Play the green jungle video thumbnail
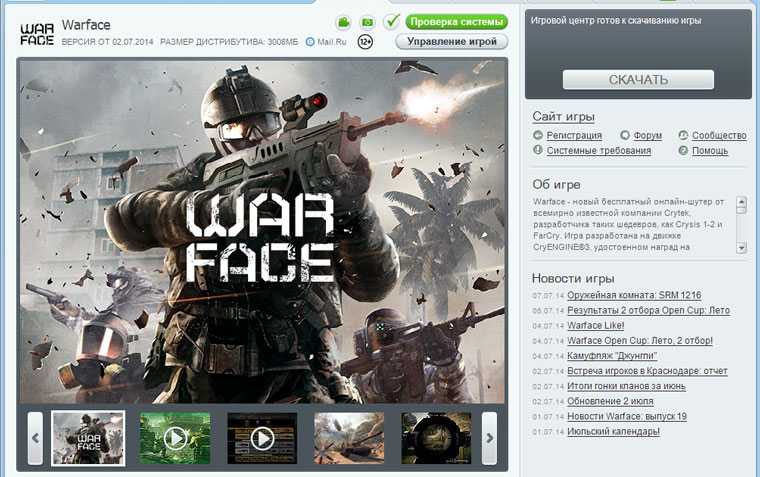 click(x=175, y=438)
